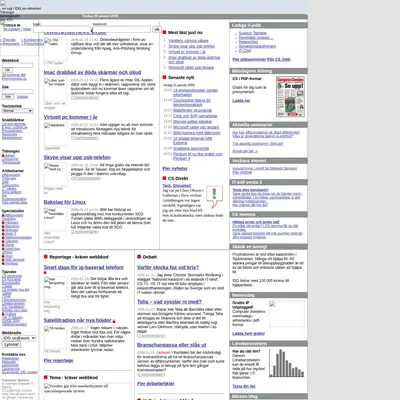This screenshot has height=400, width=400.
Task: Click 'Ladda ner' link under CS i PDF-format
Action: [x=241, y=101]
